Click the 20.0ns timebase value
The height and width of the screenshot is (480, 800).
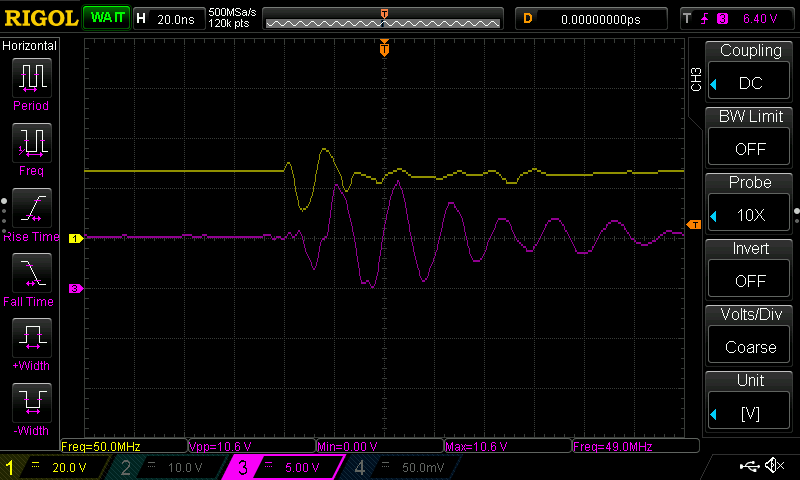coord(176,19)
